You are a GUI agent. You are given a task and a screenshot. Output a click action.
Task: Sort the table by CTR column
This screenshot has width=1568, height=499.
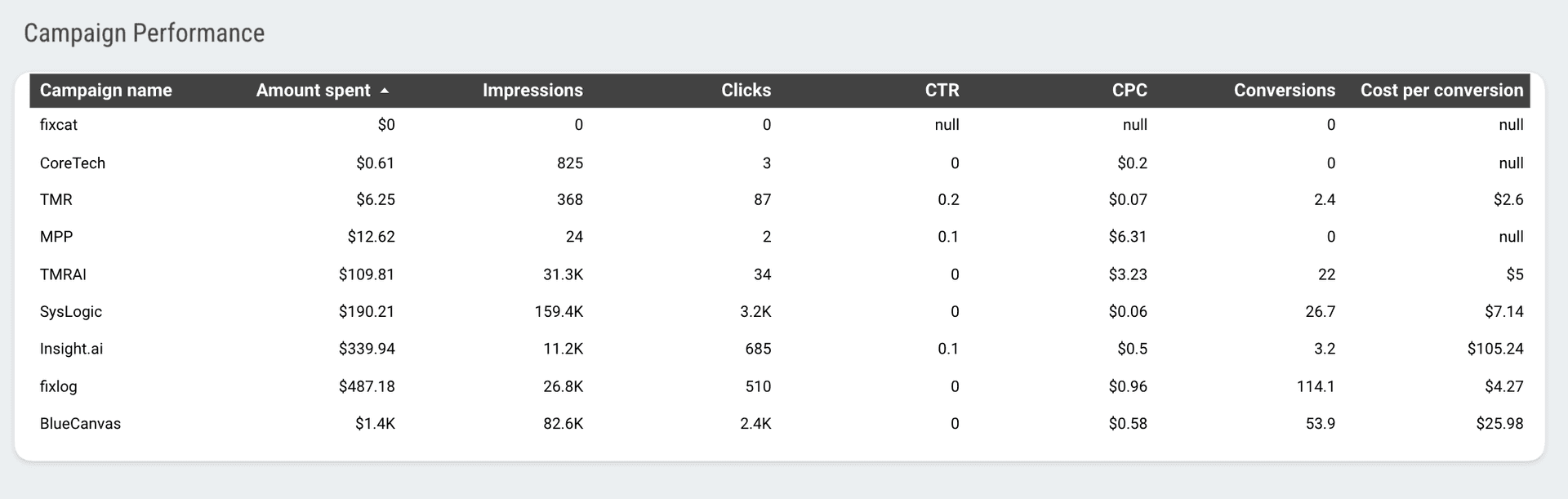[942, 91]
